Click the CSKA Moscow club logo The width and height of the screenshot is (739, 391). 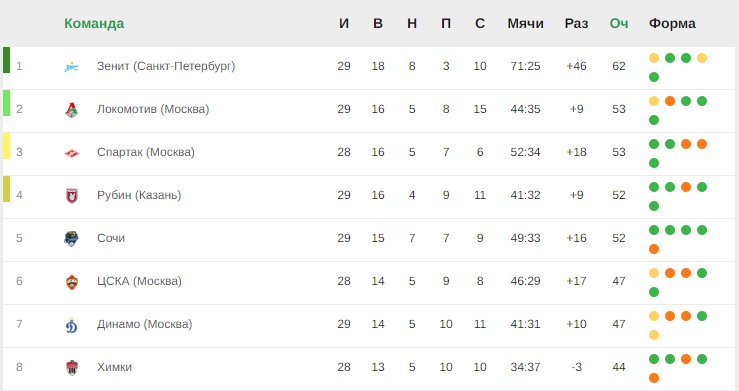coord(72,282)
